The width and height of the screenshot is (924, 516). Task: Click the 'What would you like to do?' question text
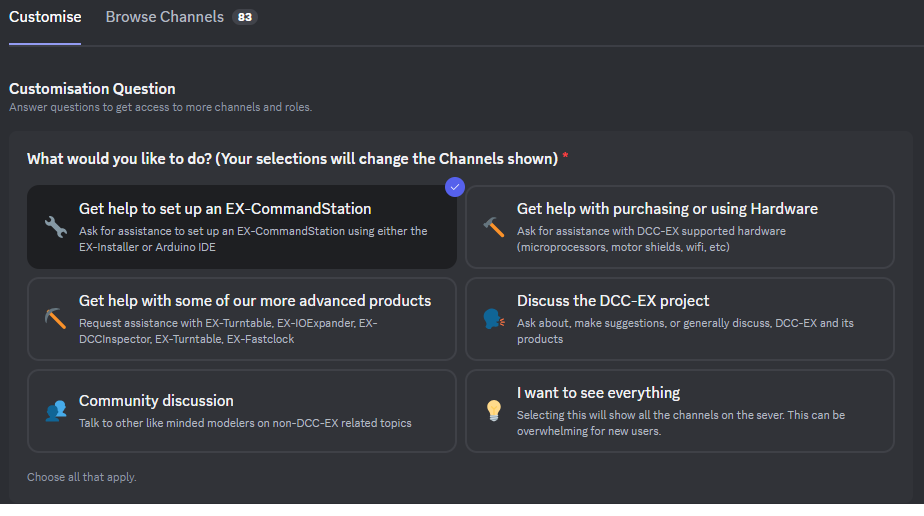tap(292, 158)
